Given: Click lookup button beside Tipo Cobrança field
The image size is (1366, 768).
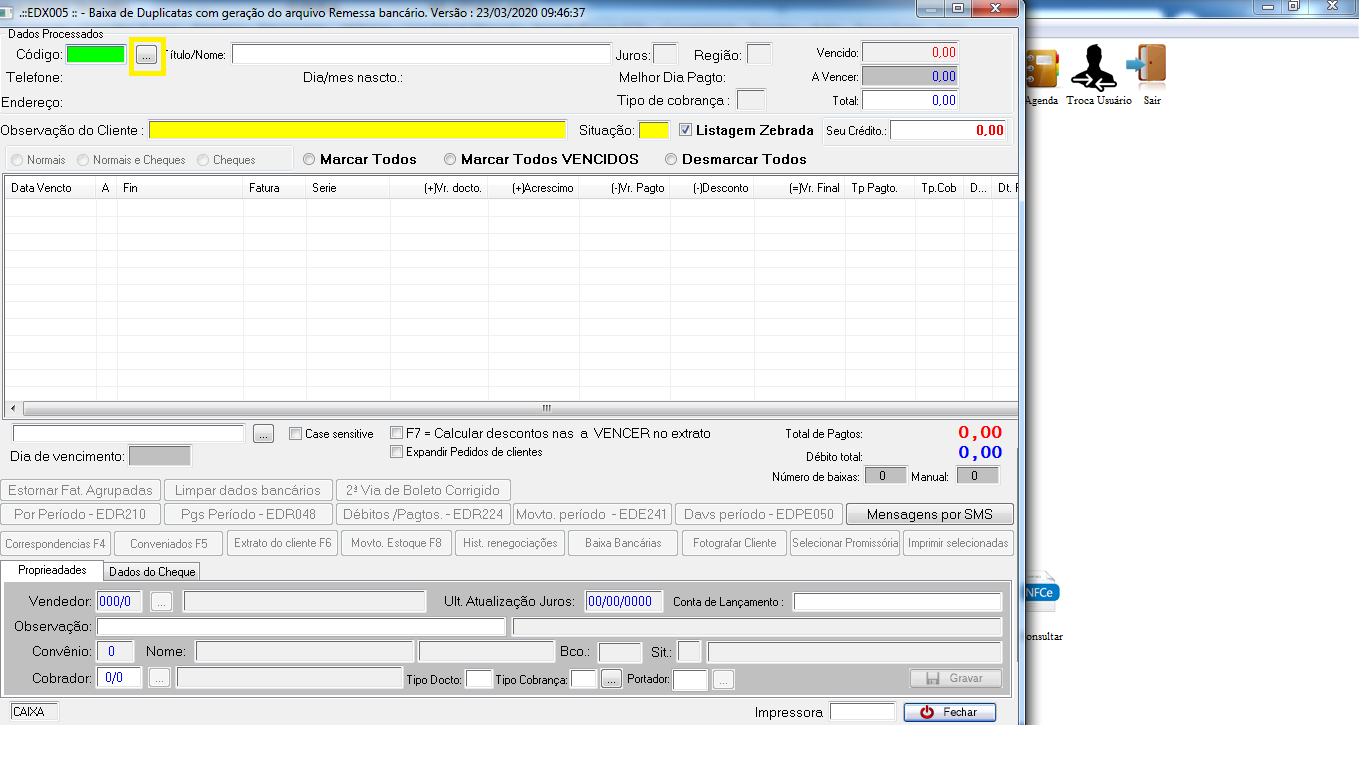Looking at the screenshot, I should coord(612,679).
